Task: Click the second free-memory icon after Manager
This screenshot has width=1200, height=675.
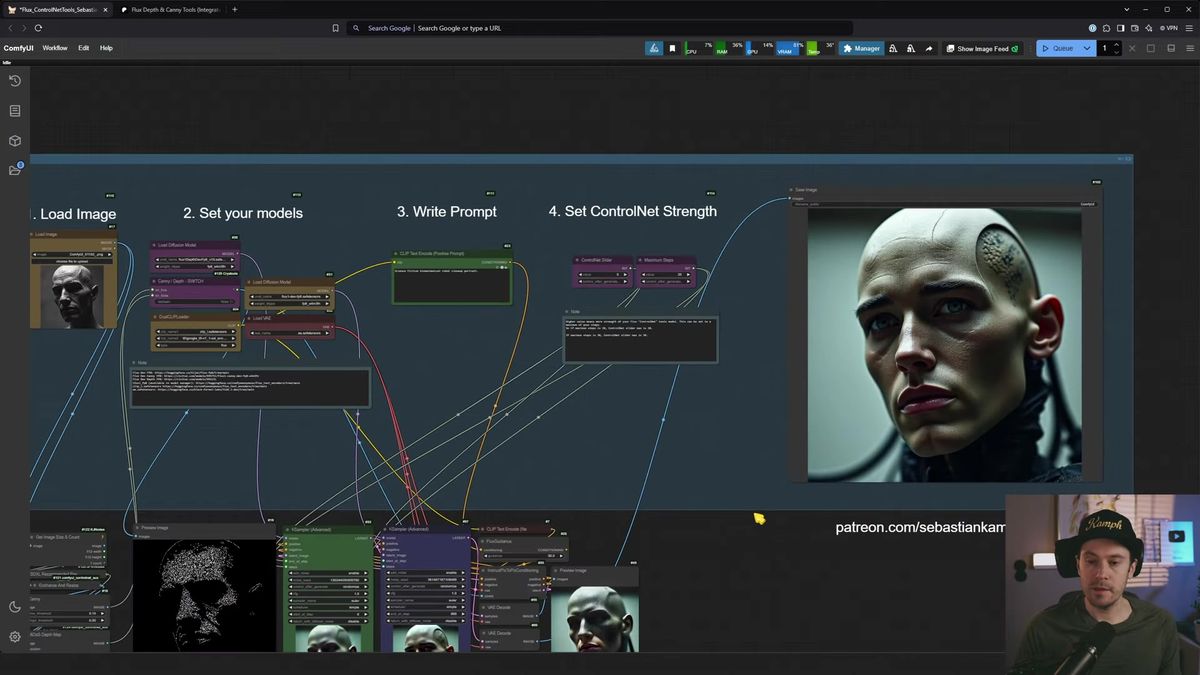Action: [x=911, y=48]
